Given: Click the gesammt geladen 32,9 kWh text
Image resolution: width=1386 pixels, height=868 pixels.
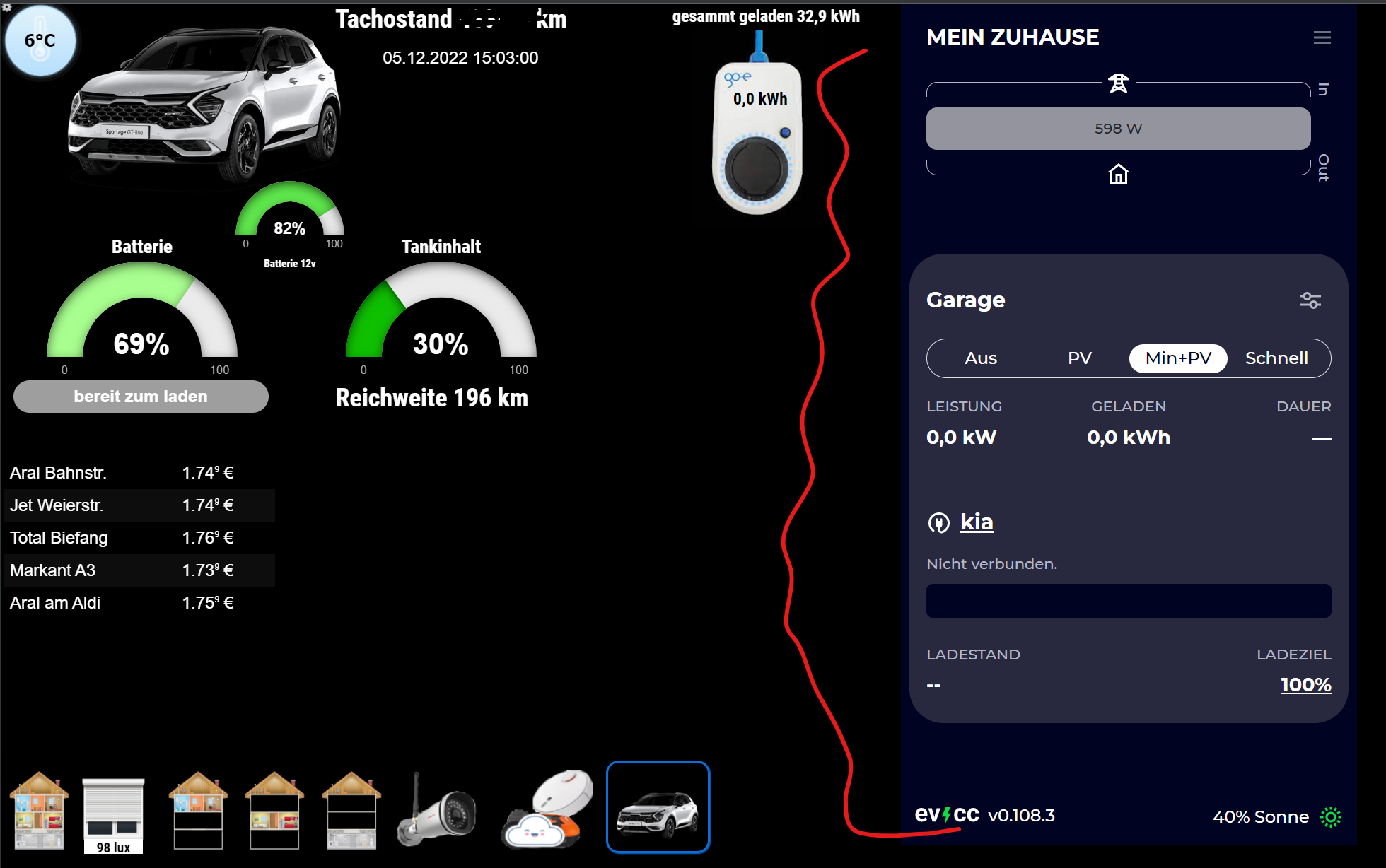Looking at the screenshot, I should (766, 16).
